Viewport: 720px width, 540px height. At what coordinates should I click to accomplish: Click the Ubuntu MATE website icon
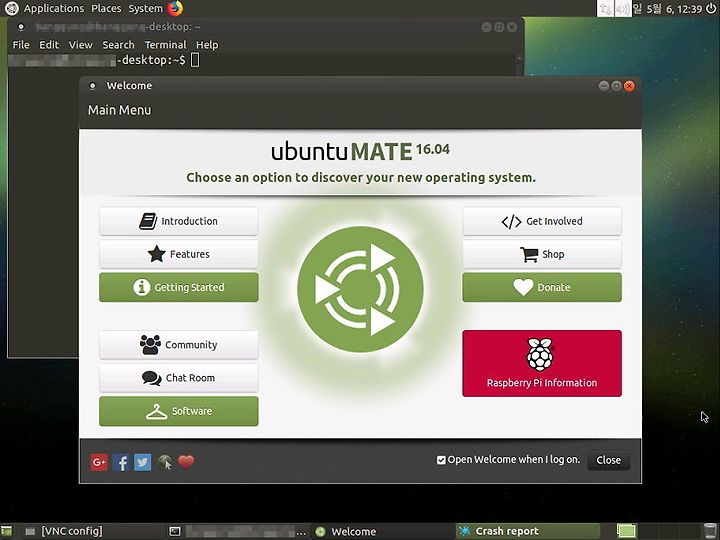[x=164, y=462]
